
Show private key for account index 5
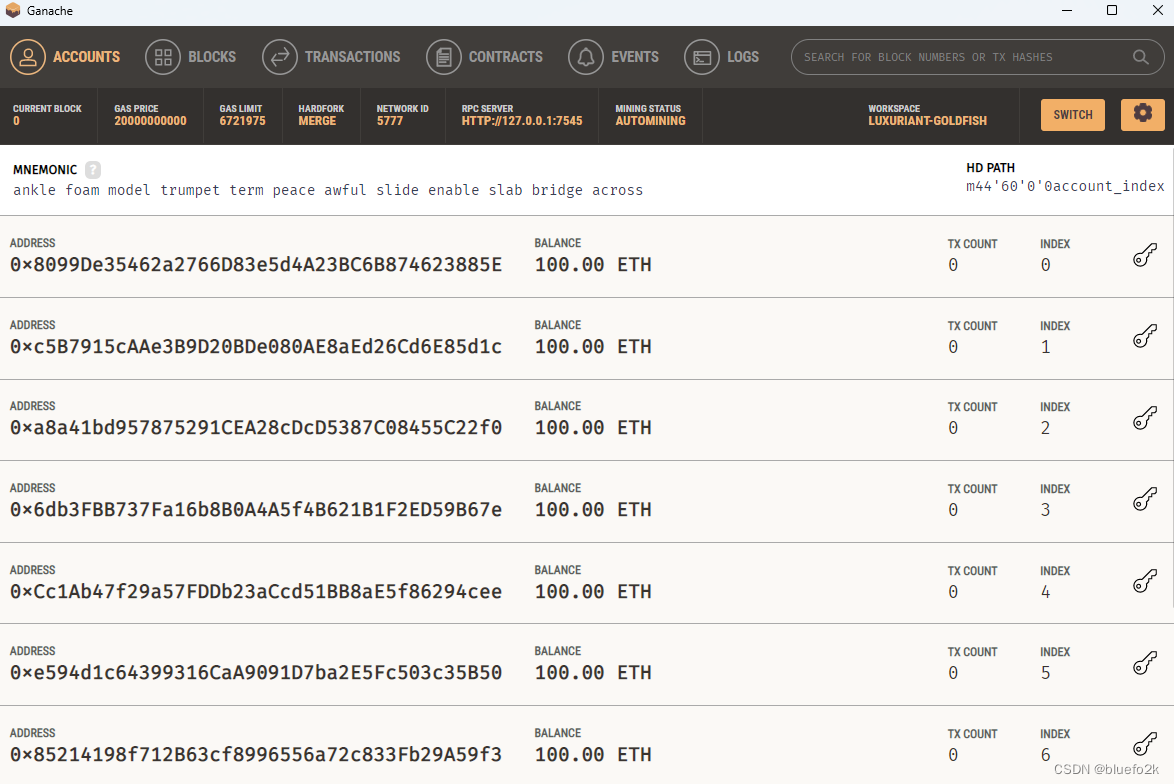[1145, 663]
